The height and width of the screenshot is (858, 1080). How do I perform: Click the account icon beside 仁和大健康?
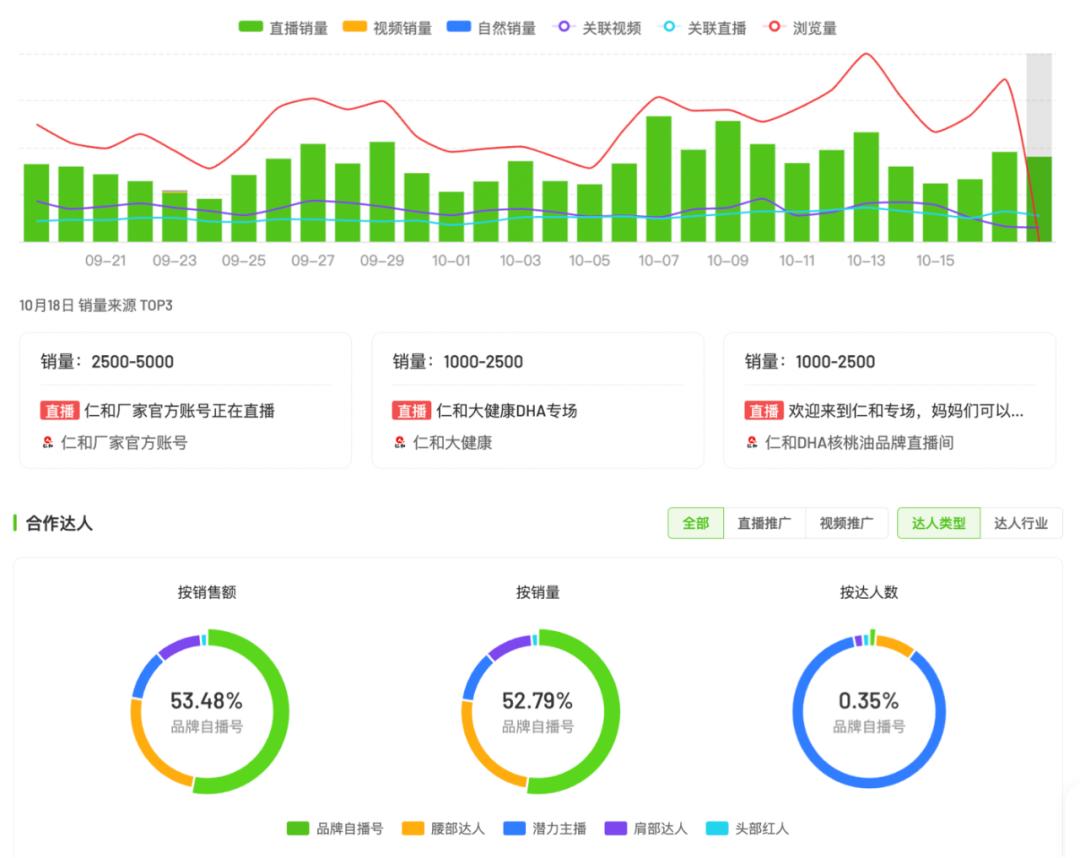(399, 440)
